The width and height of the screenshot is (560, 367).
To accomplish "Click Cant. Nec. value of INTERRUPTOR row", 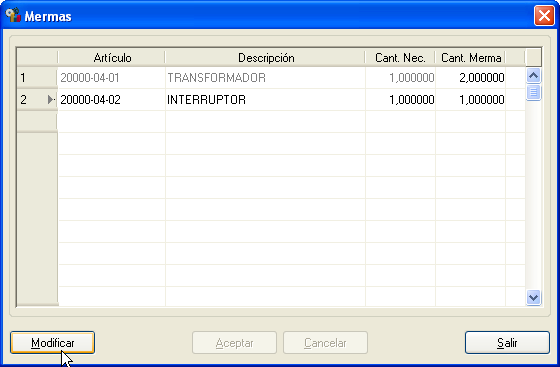I will (400, 100).
